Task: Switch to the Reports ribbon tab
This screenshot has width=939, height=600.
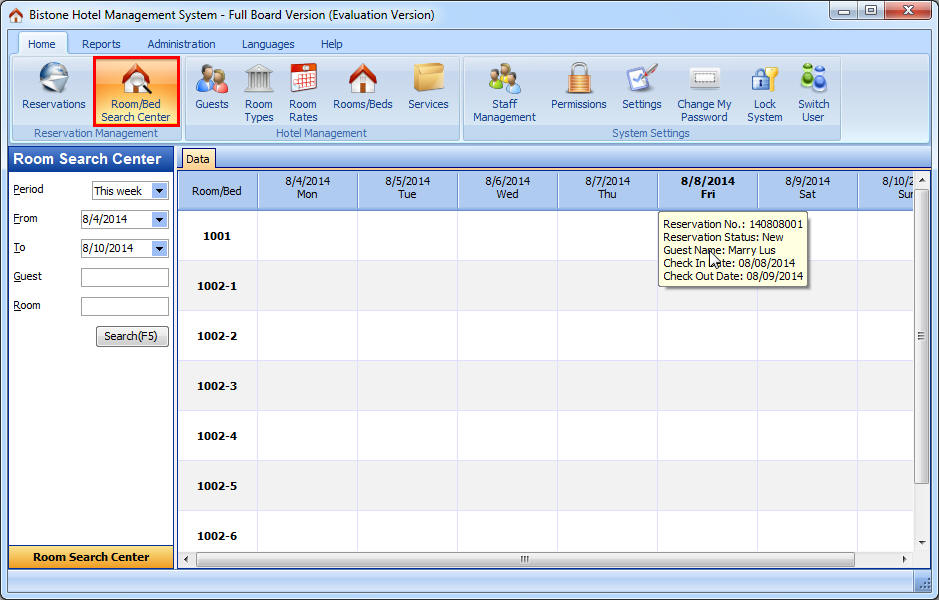Action: (101, 44)
